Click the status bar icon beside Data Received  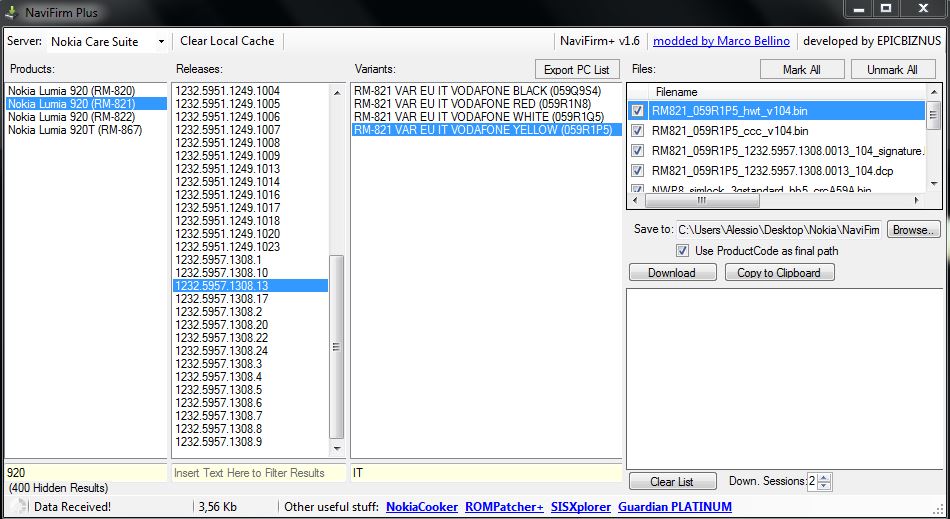(18, 507)
